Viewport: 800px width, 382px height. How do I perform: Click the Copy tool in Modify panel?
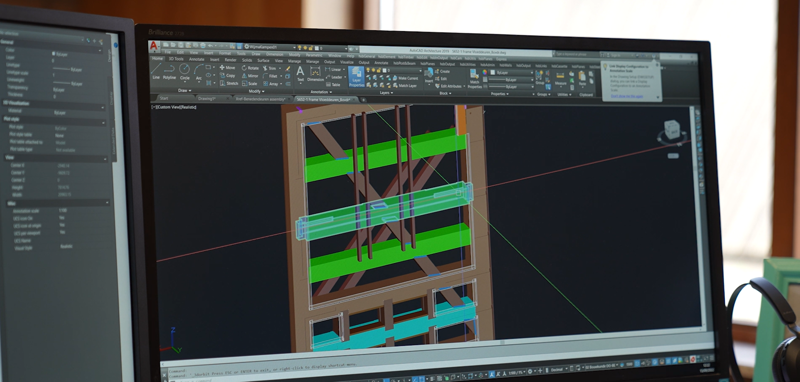tap(228, 75)
